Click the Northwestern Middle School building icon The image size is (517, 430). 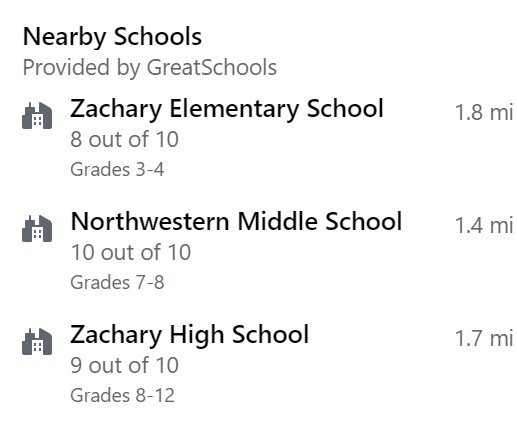click(37, 229)
